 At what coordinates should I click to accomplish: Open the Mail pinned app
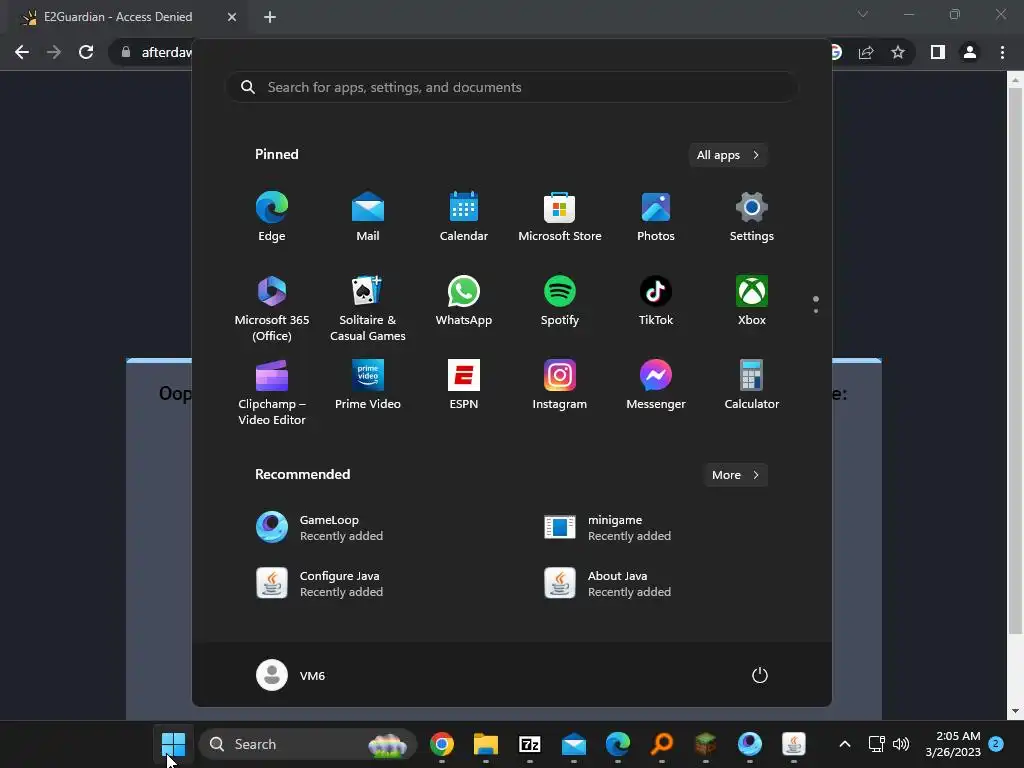(x=368, y=217)
